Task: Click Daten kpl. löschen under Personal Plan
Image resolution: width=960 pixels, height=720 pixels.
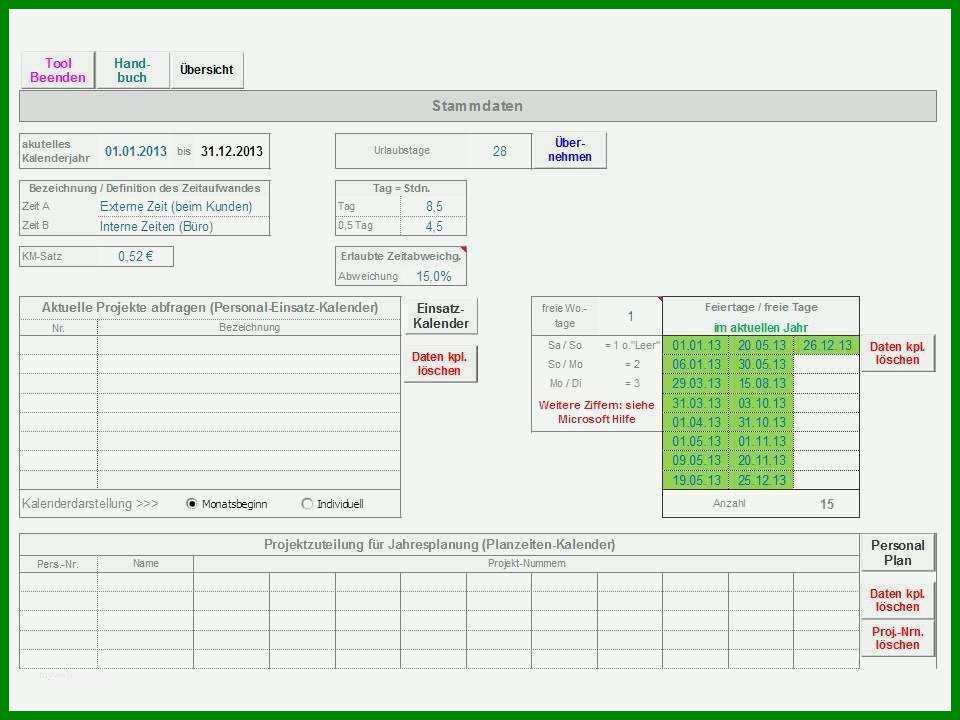Action: click(898, 600)
